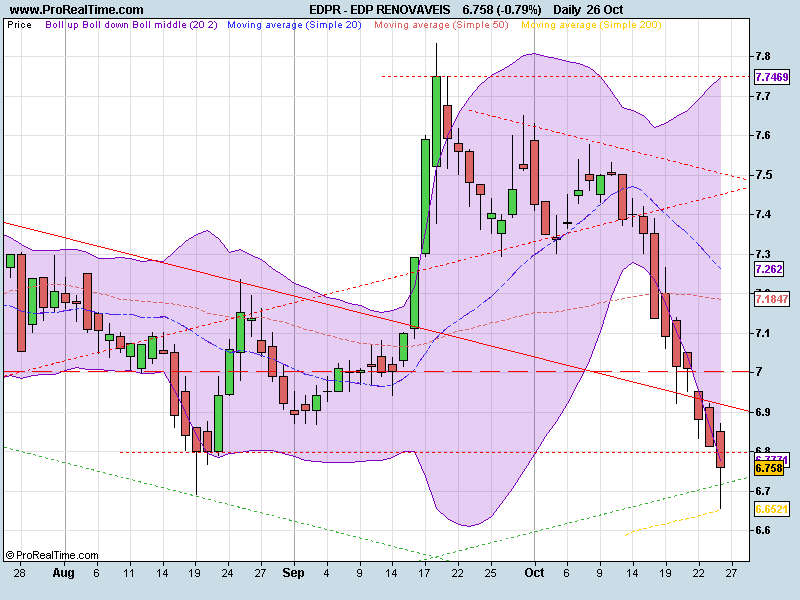Click the 7.262 blue moving average tag
The width and height of the screenshot is (800, 600).
(x=768, y=270)
